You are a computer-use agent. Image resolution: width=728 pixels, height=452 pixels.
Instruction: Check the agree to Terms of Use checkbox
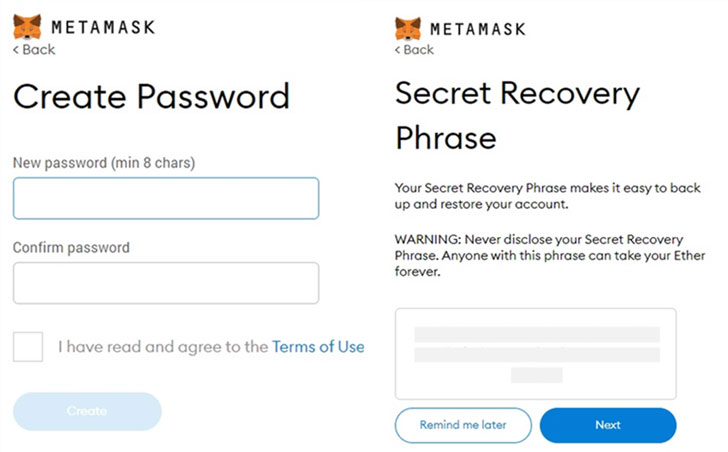[x=28, y=347]
